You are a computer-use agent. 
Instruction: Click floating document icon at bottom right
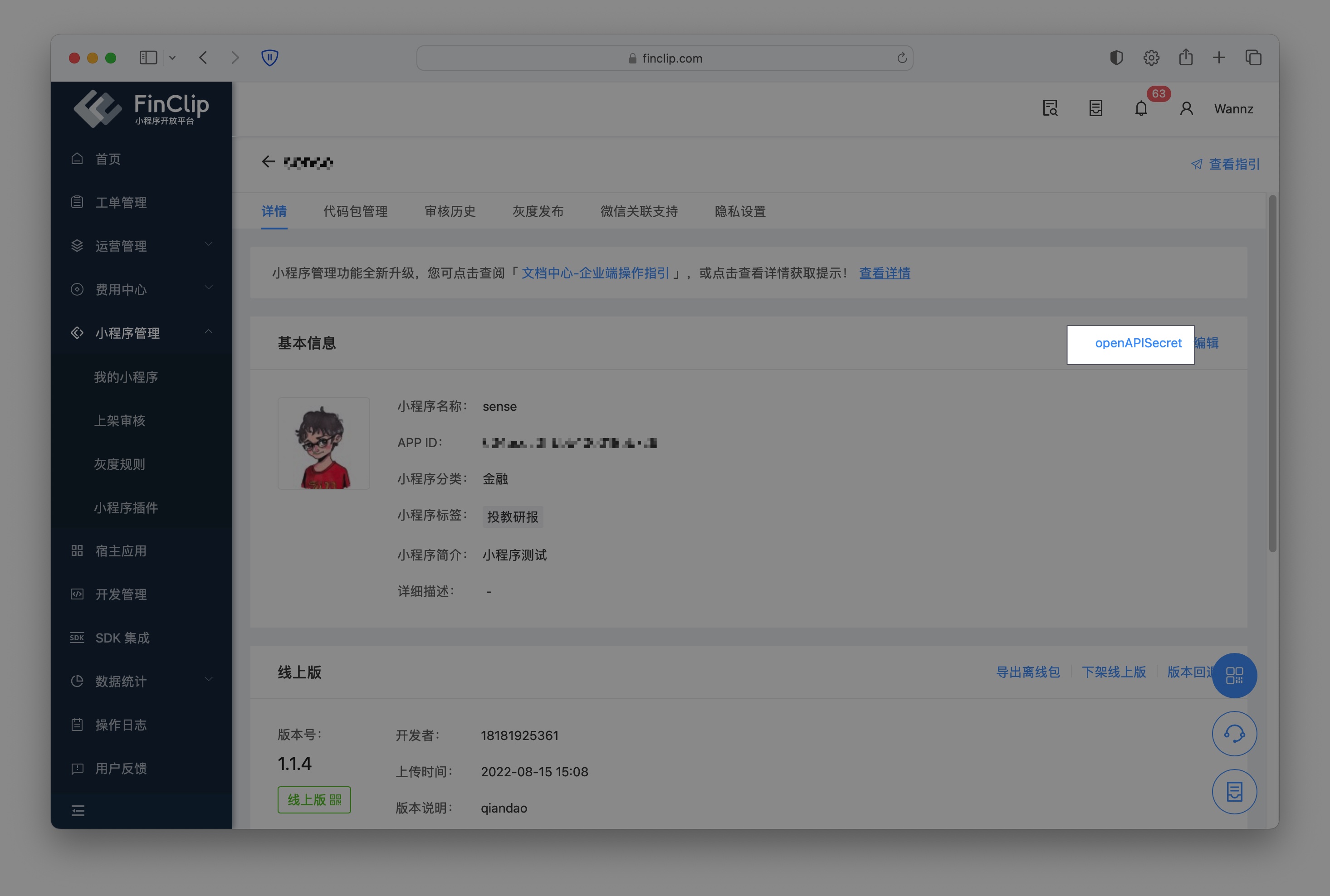1234,792
